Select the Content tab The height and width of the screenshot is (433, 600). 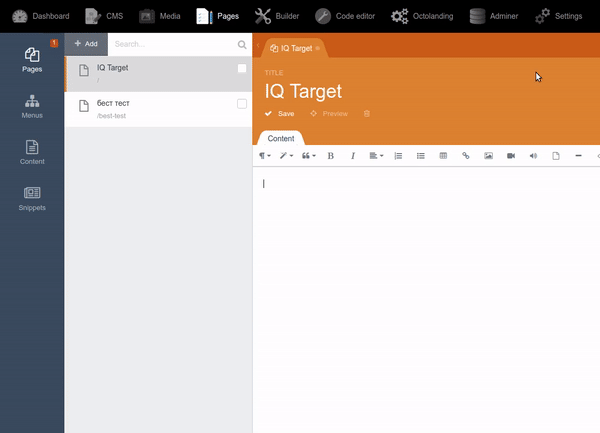coord(281,138)
